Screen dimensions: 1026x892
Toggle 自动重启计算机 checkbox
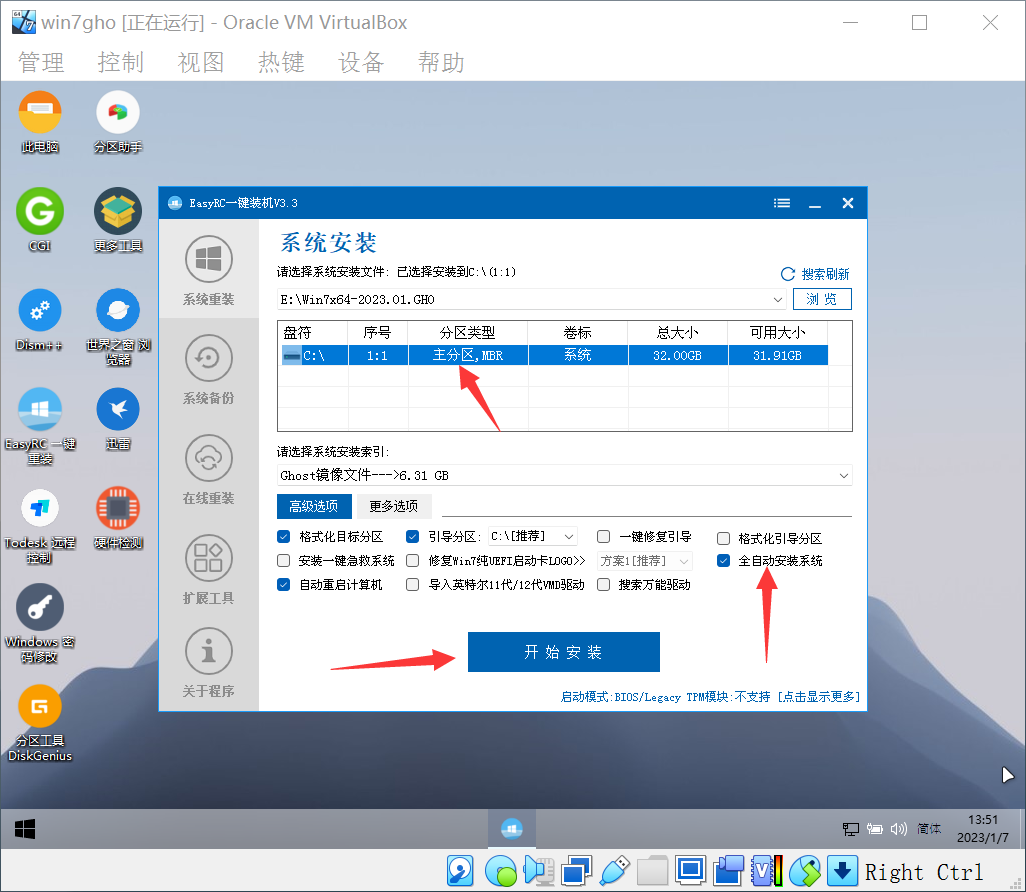[x=283, y=584]
